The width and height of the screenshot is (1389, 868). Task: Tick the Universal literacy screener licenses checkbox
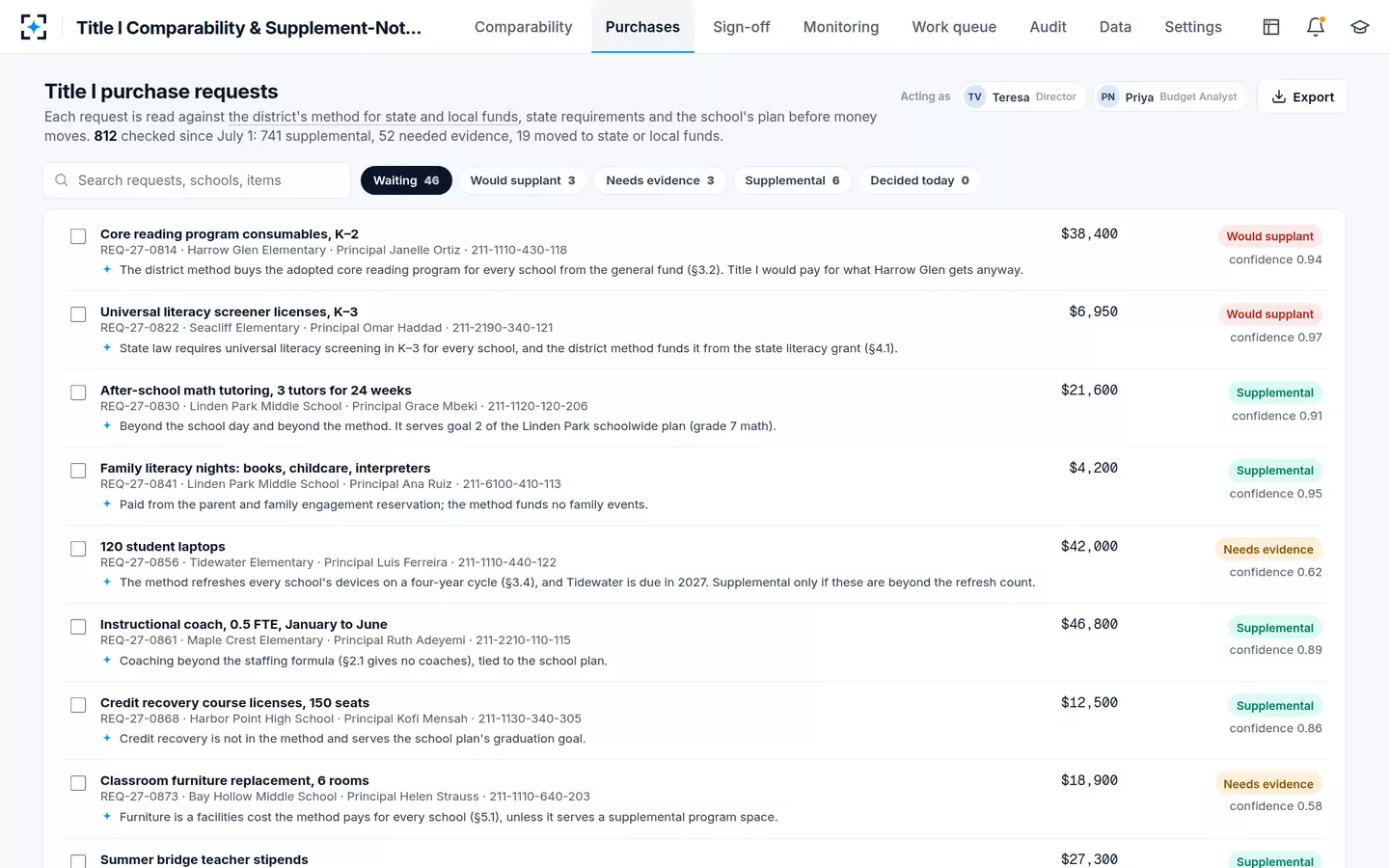pos(78,314)
